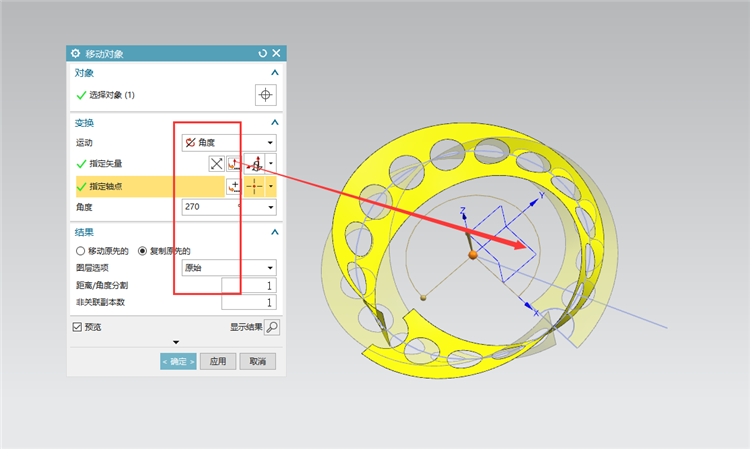Screen dimensions: 750x449
Task: Open the 图层选项 dropdown showing 原始
Action: pyautogui.click(x=229, y=268)
